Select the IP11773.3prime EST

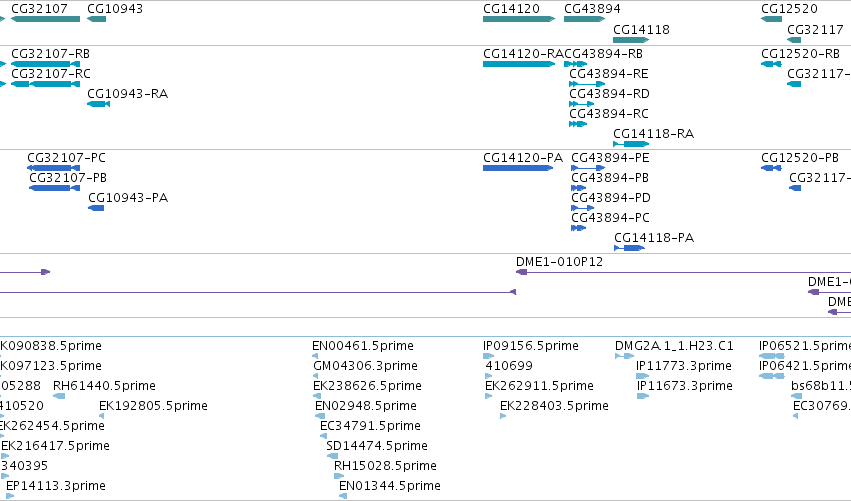coord(643,376)
